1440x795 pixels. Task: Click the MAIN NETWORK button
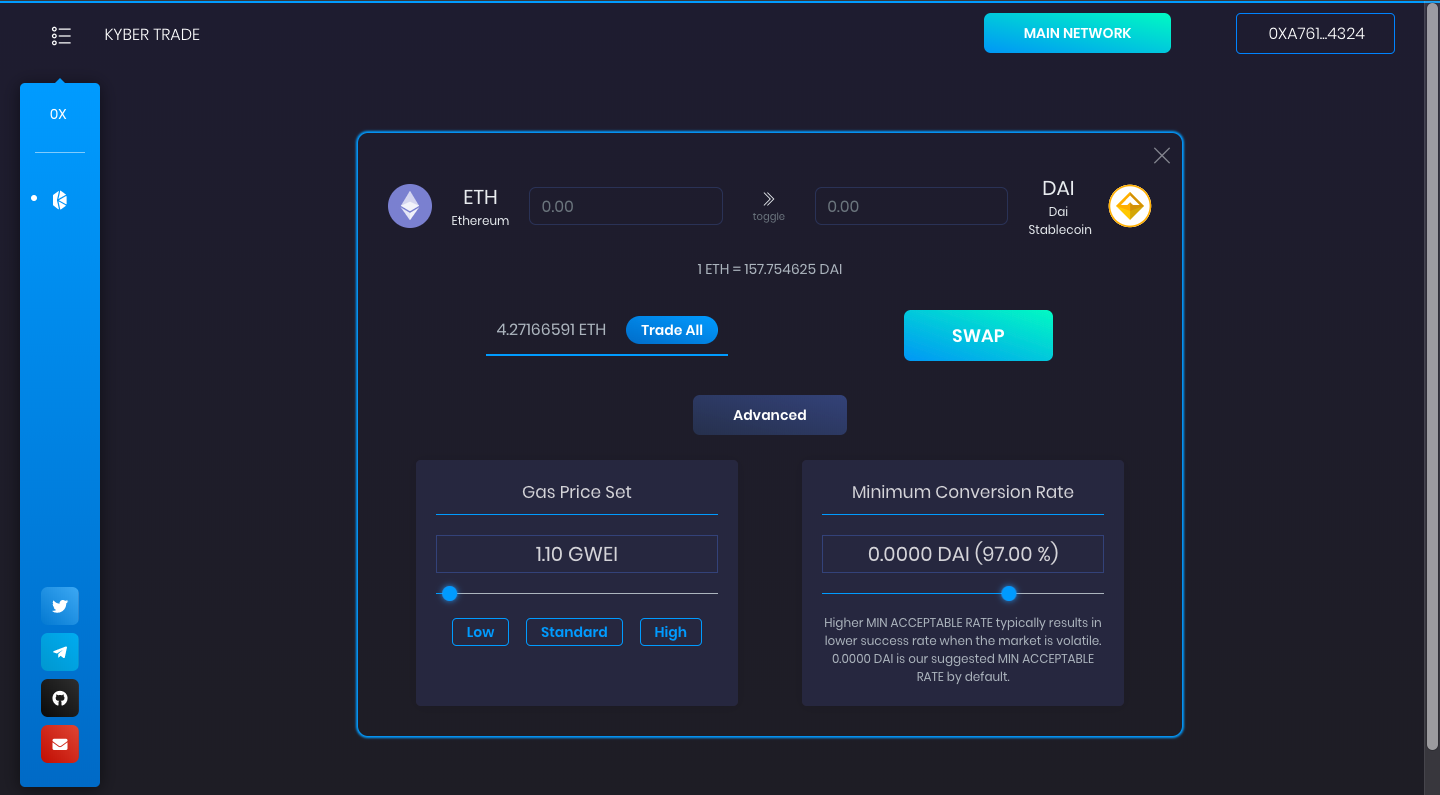coord(1077,33)
